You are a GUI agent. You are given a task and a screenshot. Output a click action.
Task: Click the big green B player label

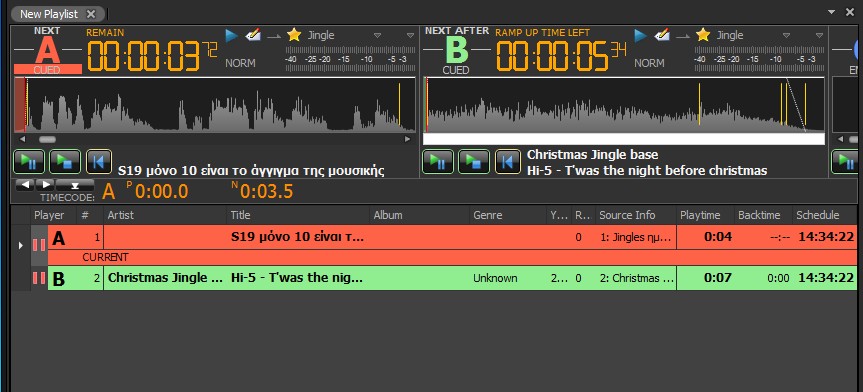(x=456, y=51)
